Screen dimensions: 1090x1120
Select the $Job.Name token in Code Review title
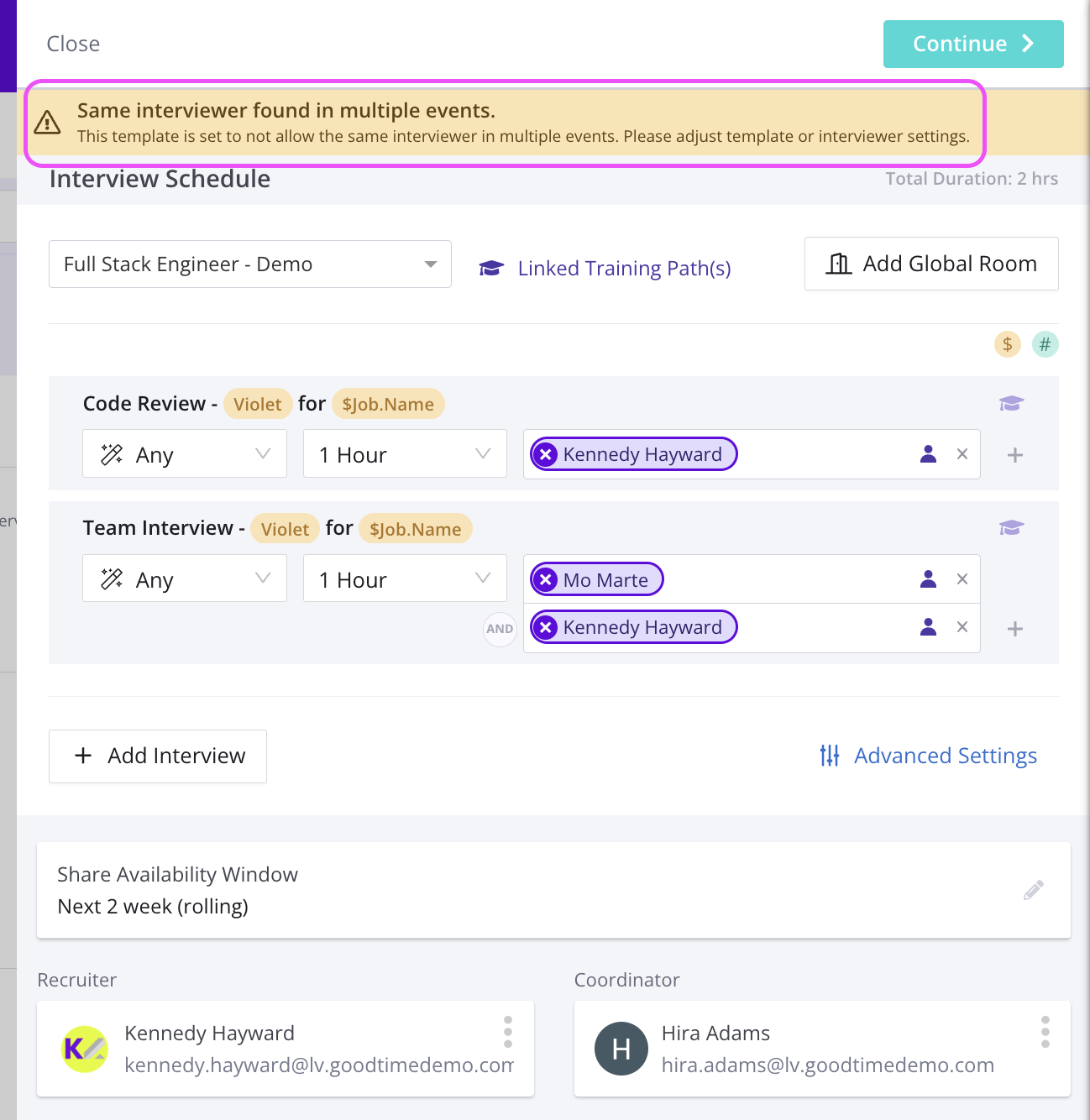pos(388,404)
